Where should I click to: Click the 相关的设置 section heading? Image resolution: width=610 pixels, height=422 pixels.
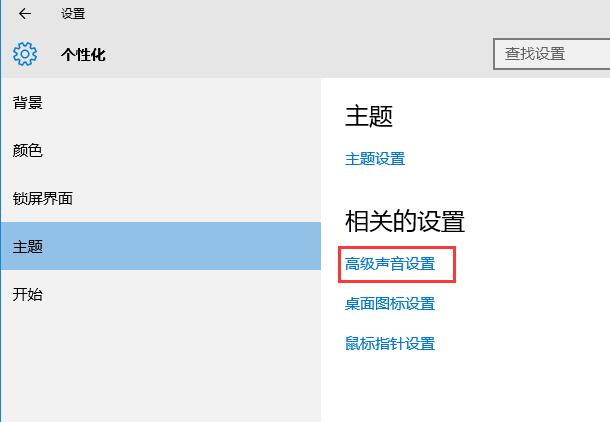pos(405,221)
